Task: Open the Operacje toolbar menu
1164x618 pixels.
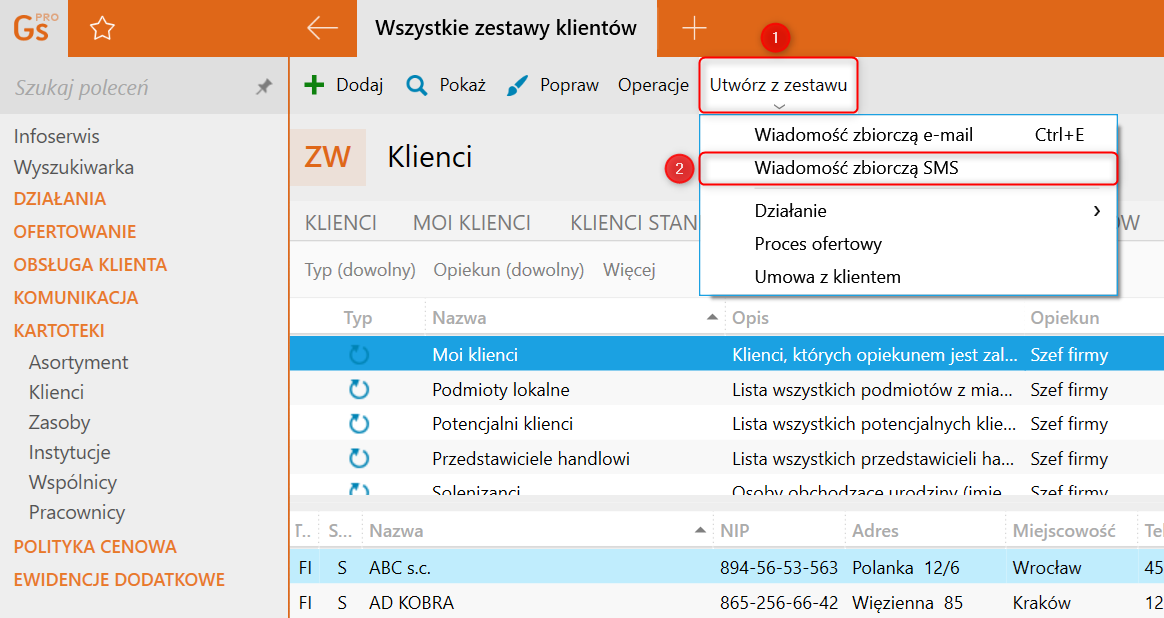Action: point(653,85)
